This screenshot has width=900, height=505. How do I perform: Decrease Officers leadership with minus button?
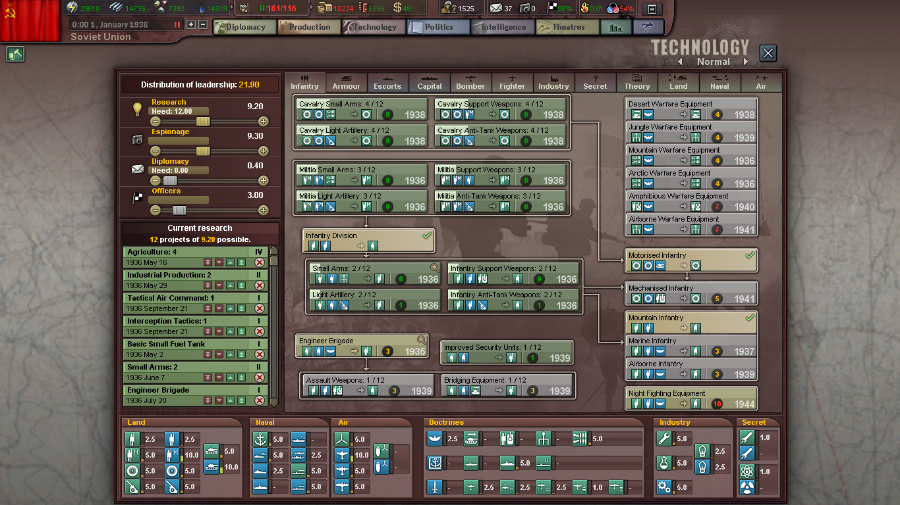coord(155,210)
